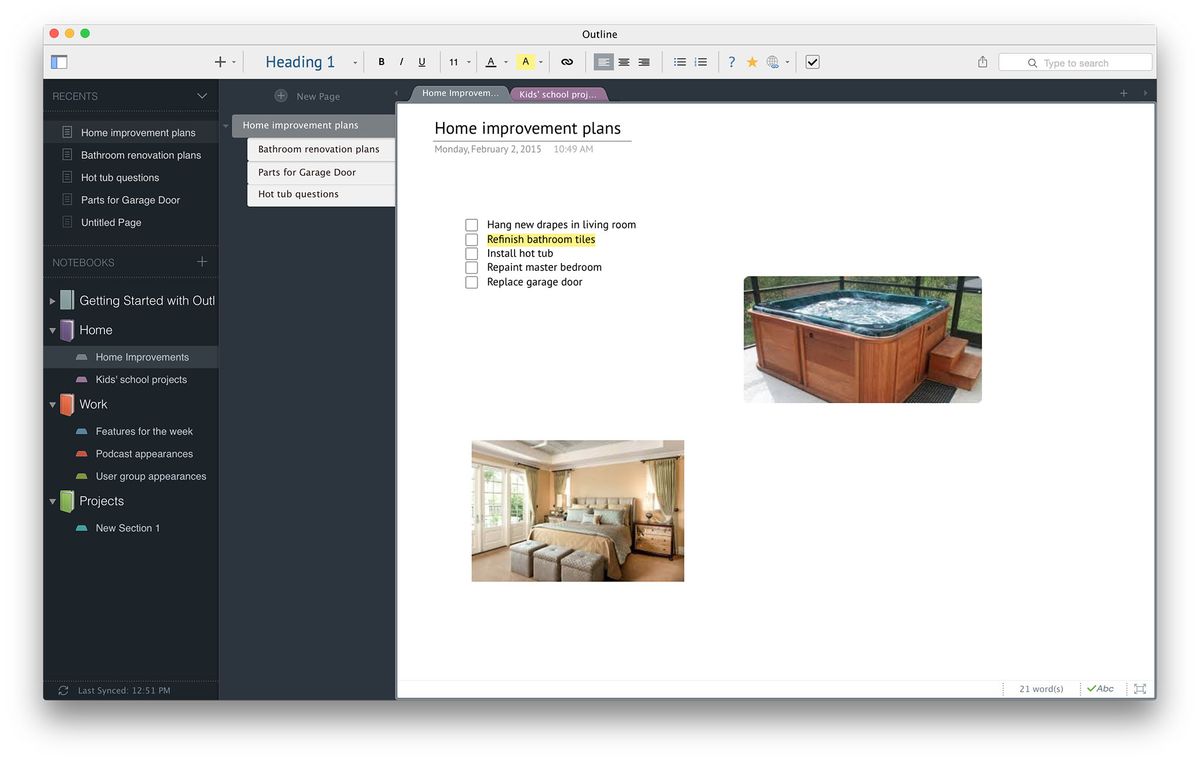Tick the Hang new drapes checkbox
The width and height of the screenshot is (1200, 762).
point(471,224)
